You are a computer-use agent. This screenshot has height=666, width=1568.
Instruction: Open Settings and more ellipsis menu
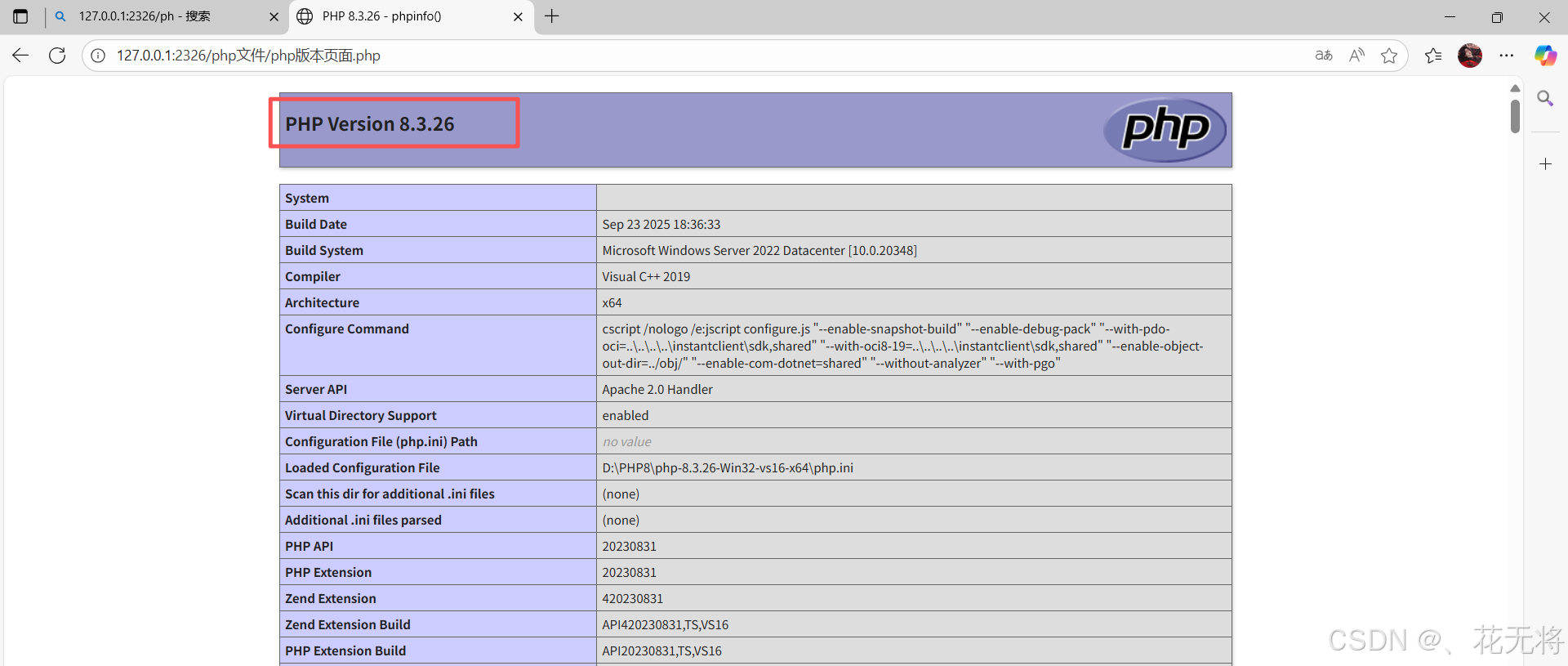[1507, 56]
